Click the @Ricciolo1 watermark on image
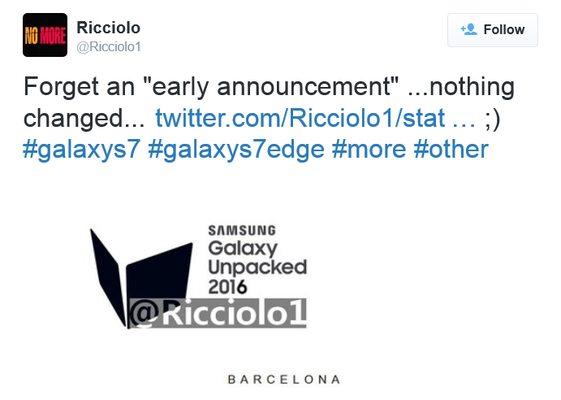561x400 pixels. (218, 313)
